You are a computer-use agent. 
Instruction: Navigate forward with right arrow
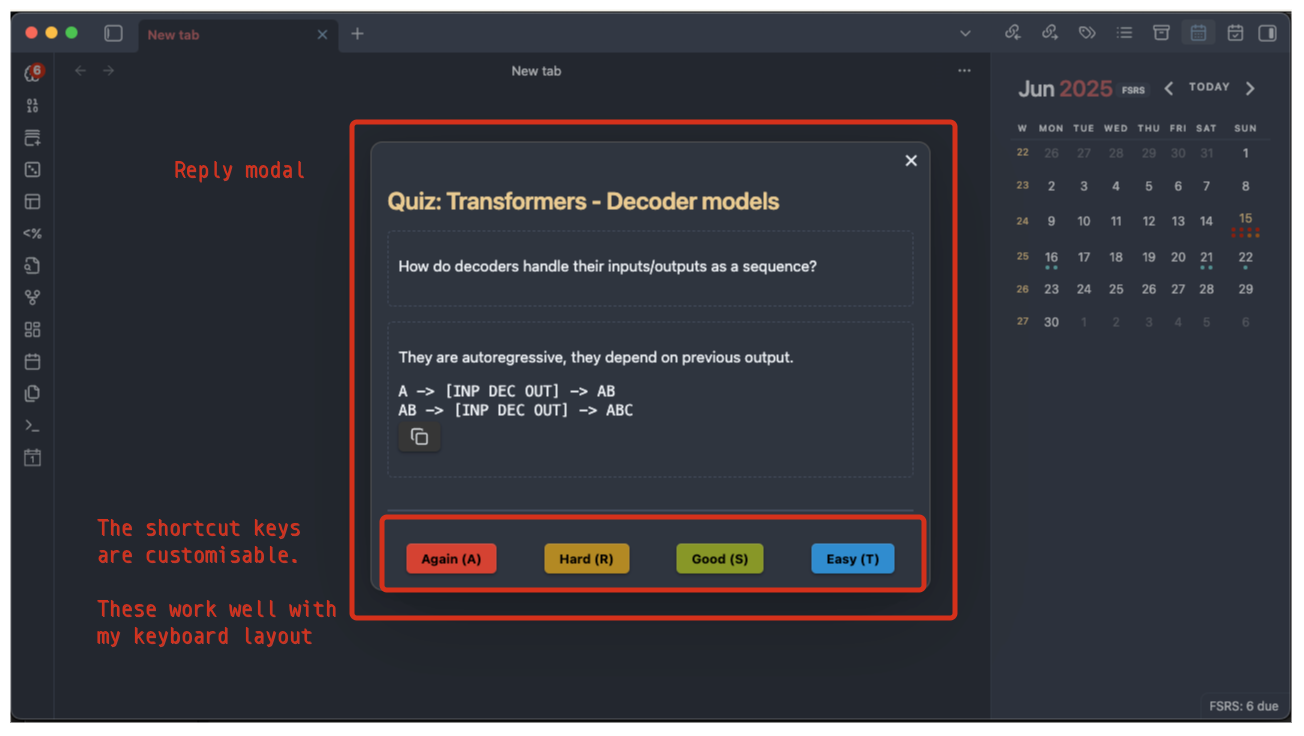[x=108, y=71]
